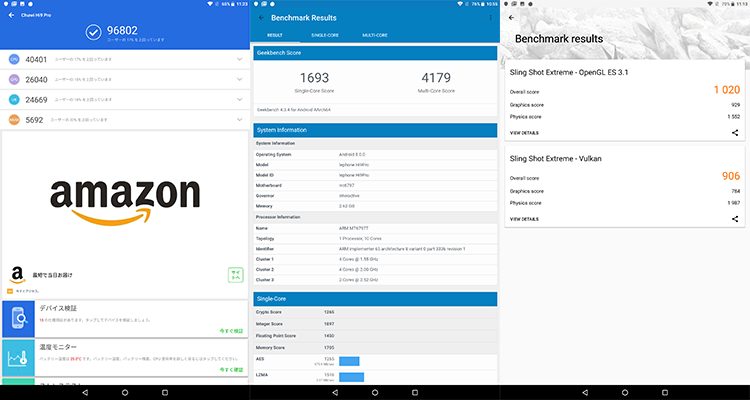750x400 pixels.
Task: Open the 温度モニター thermometer icon tile
Action: (18, 358)
